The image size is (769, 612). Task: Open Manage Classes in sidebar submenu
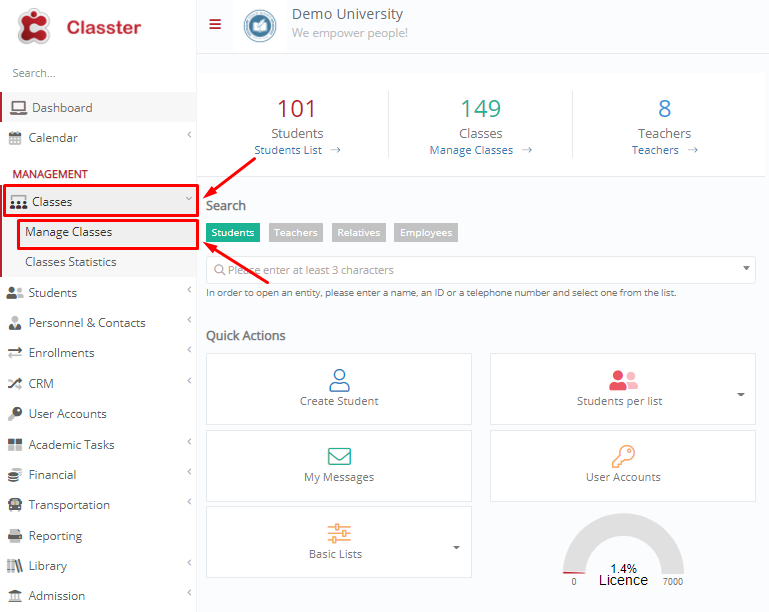(107, 234)
